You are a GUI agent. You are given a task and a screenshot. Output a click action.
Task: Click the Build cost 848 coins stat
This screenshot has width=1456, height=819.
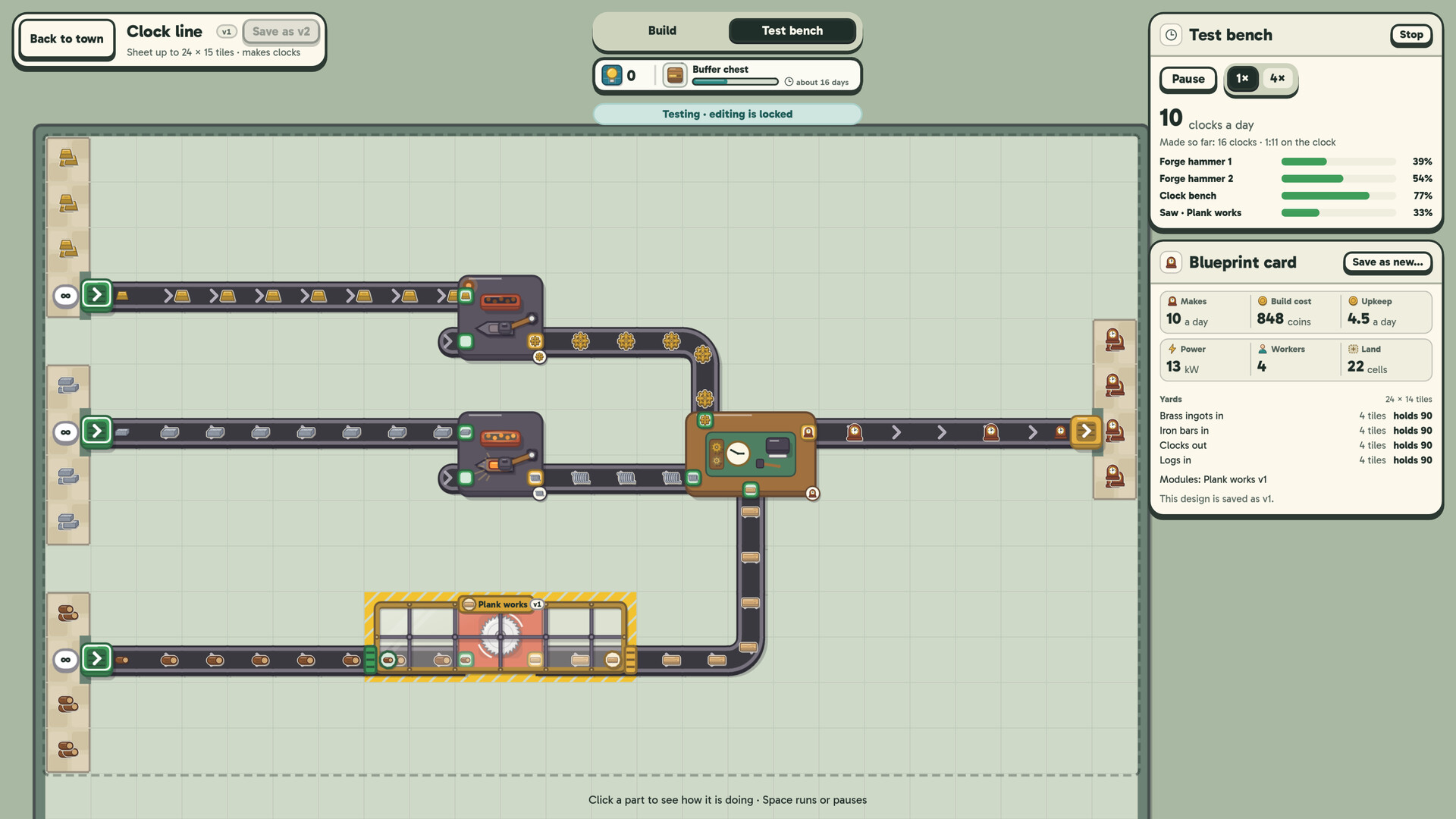1294,312
